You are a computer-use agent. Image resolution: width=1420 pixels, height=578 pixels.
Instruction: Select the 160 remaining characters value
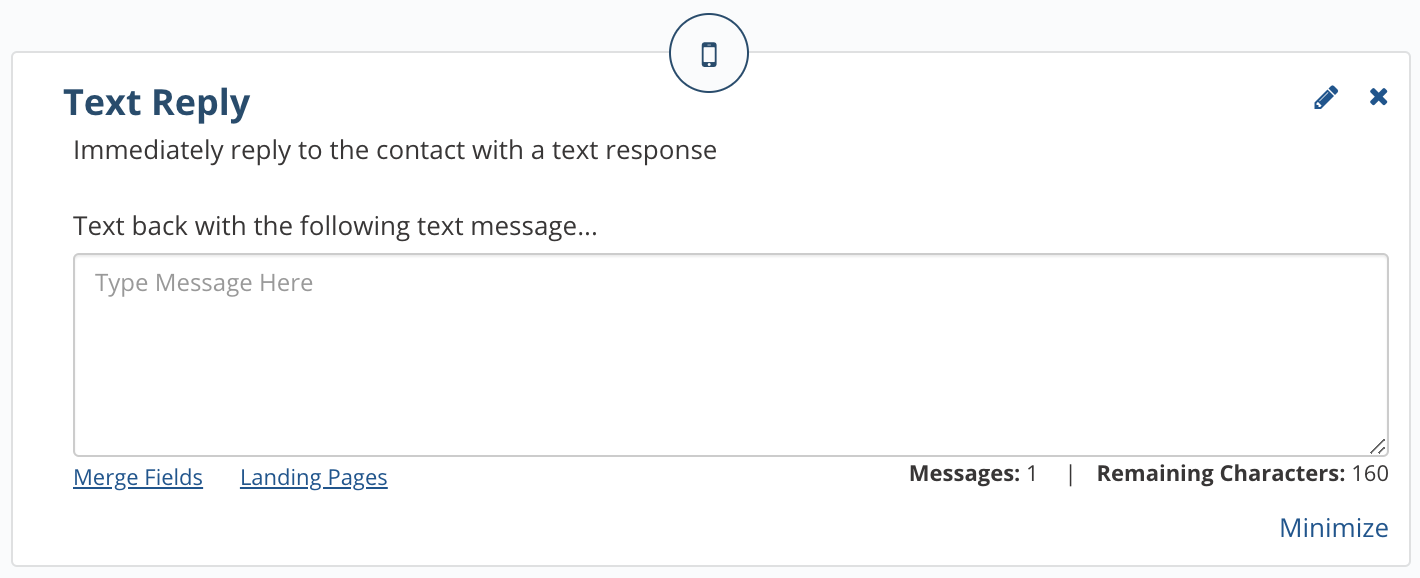(1370, 474)
